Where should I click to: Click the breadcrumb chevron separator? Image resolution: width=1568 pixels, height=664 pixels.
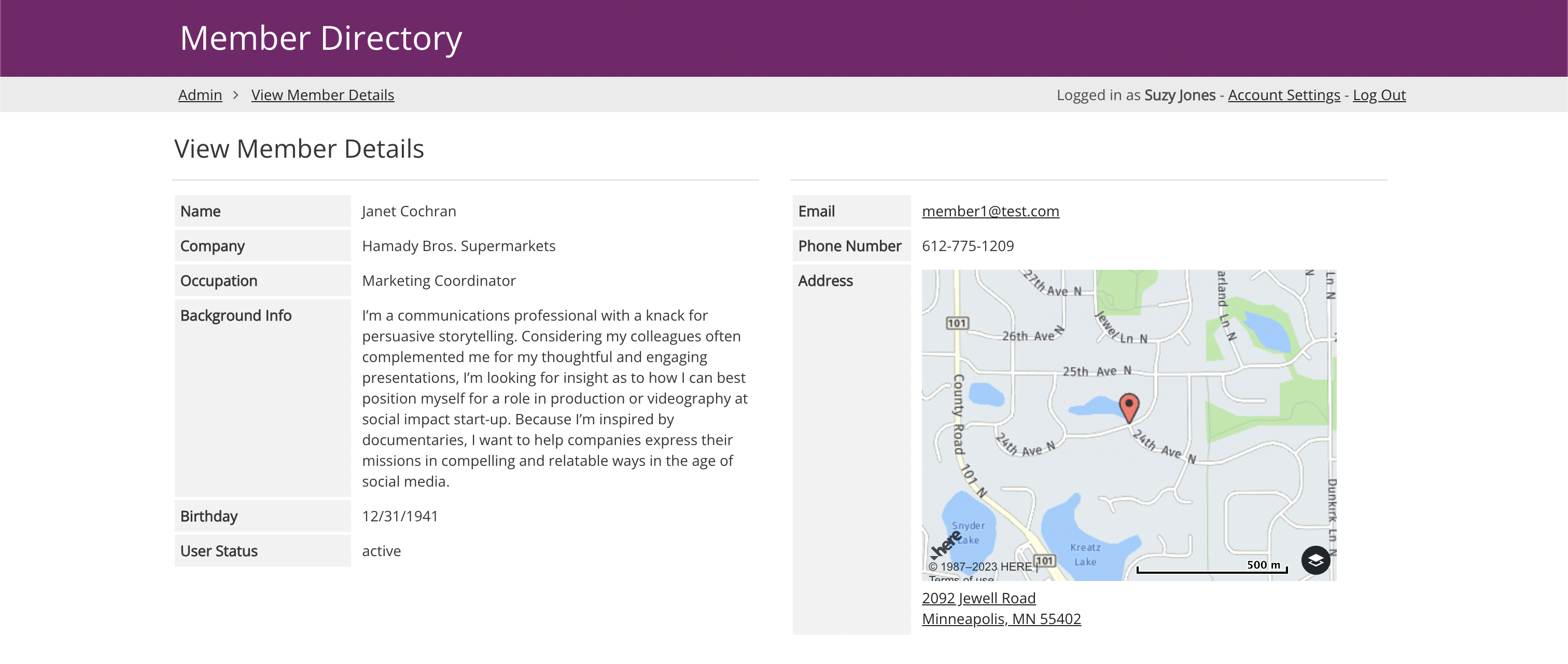pyautogui.click(x=236, y=95)
